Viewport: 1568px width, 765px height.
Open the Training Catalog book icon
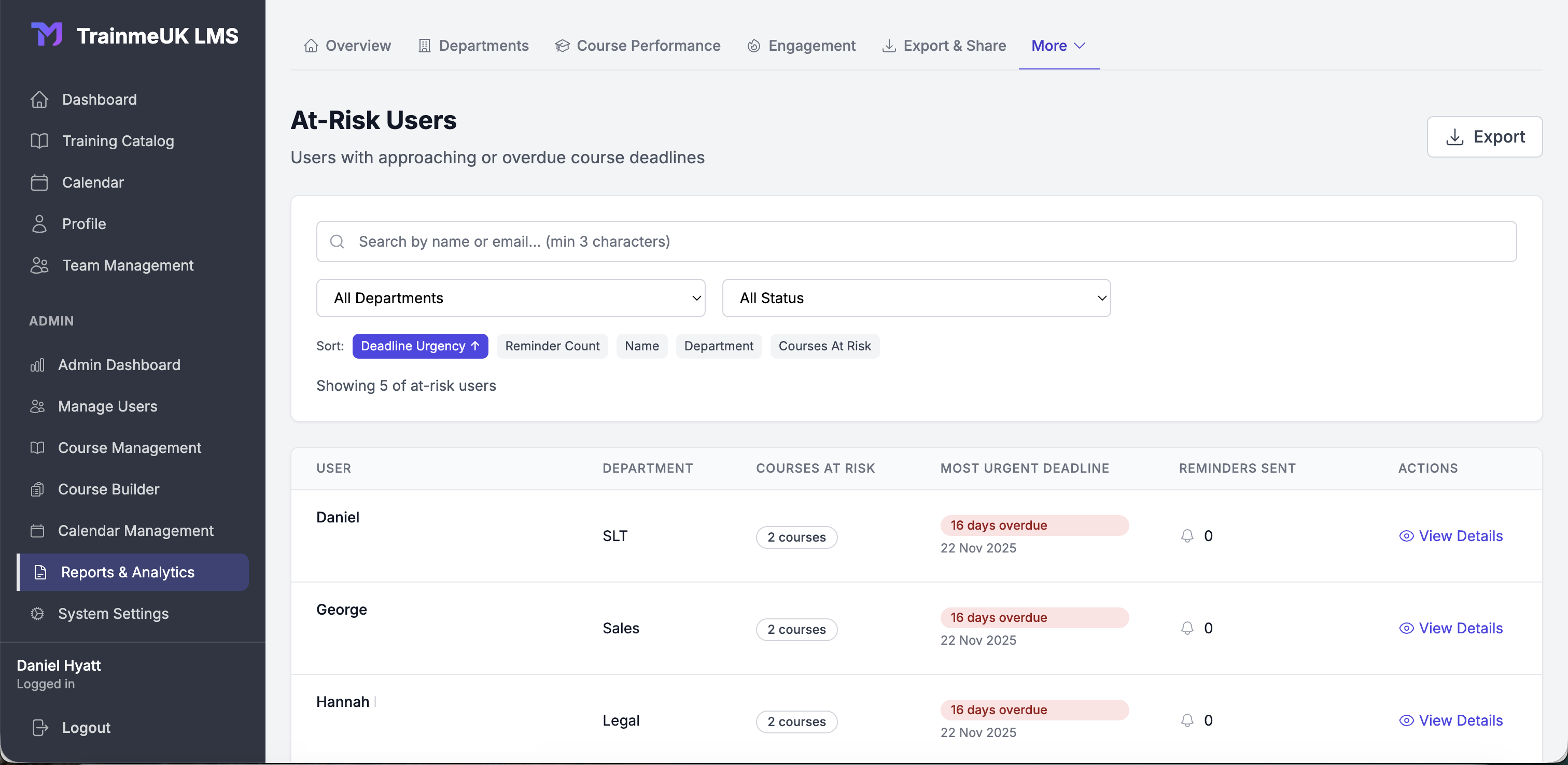click(x=39, y=140)
